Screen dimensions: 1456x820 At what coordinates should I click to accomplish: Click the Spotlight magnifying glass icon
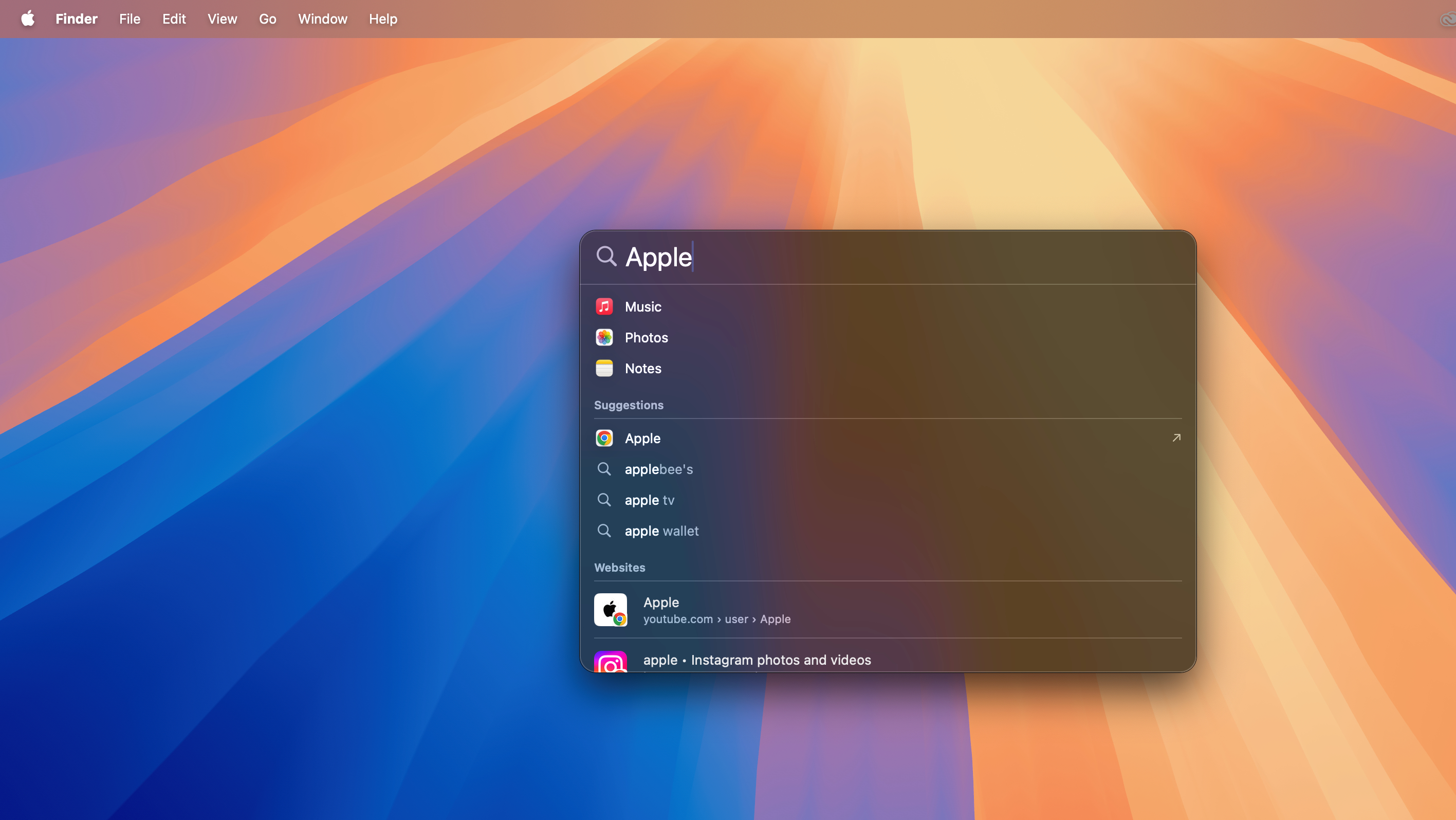tap(606, 256)
